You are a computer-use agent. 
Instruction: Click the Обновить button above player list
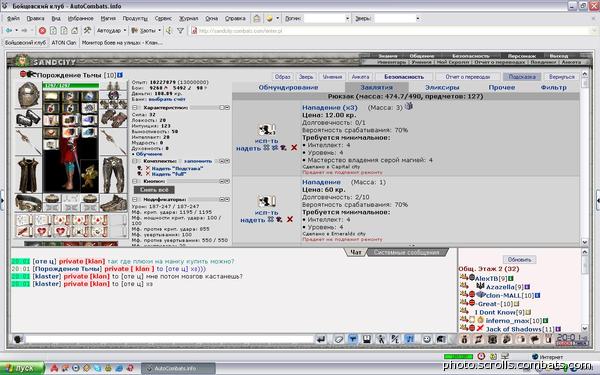click(x=519, y=259)
